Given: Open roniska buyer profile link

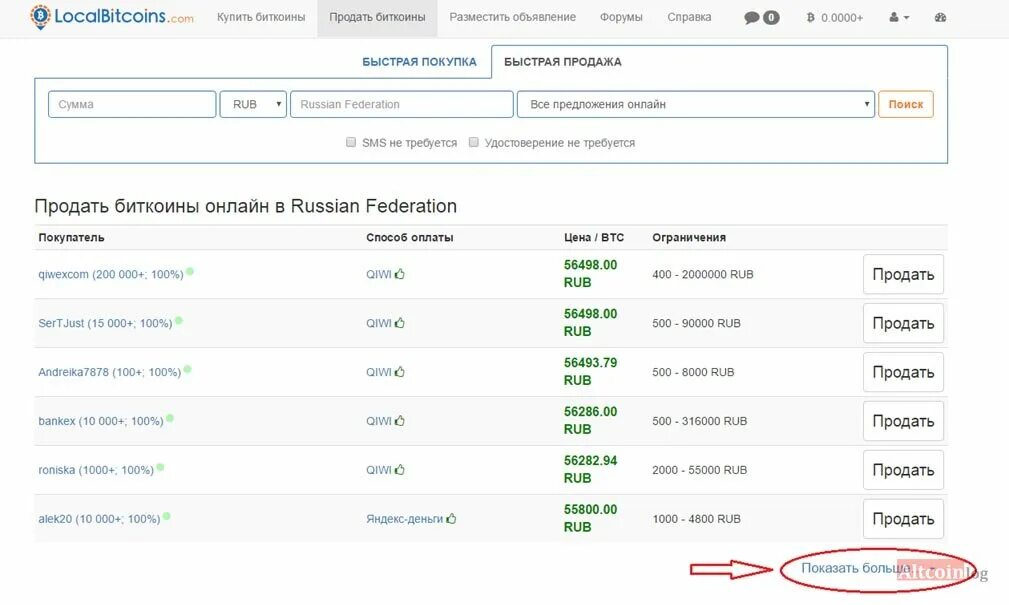Looking at the screenshot, I should pos(96,470).
